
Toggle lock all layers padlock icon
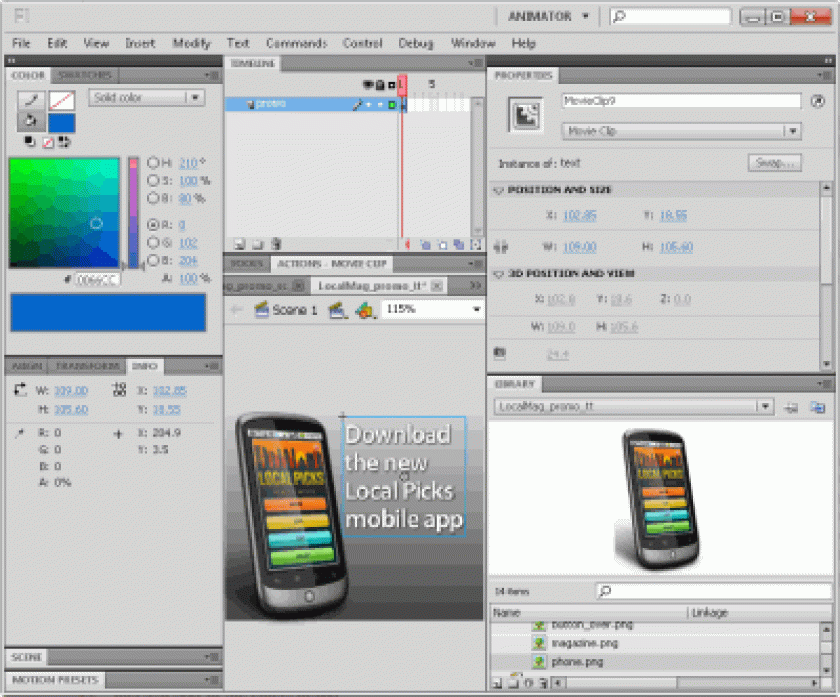[380, 85]
